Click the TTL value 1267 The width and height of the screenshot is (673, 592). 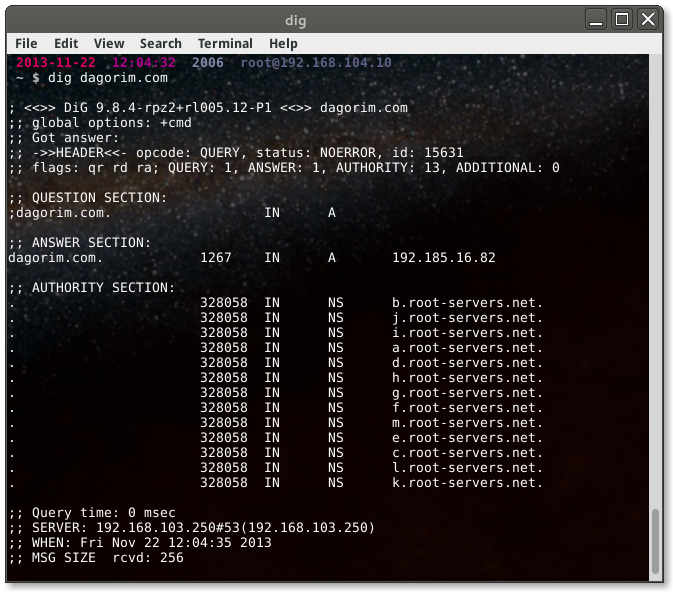point(216,258)
